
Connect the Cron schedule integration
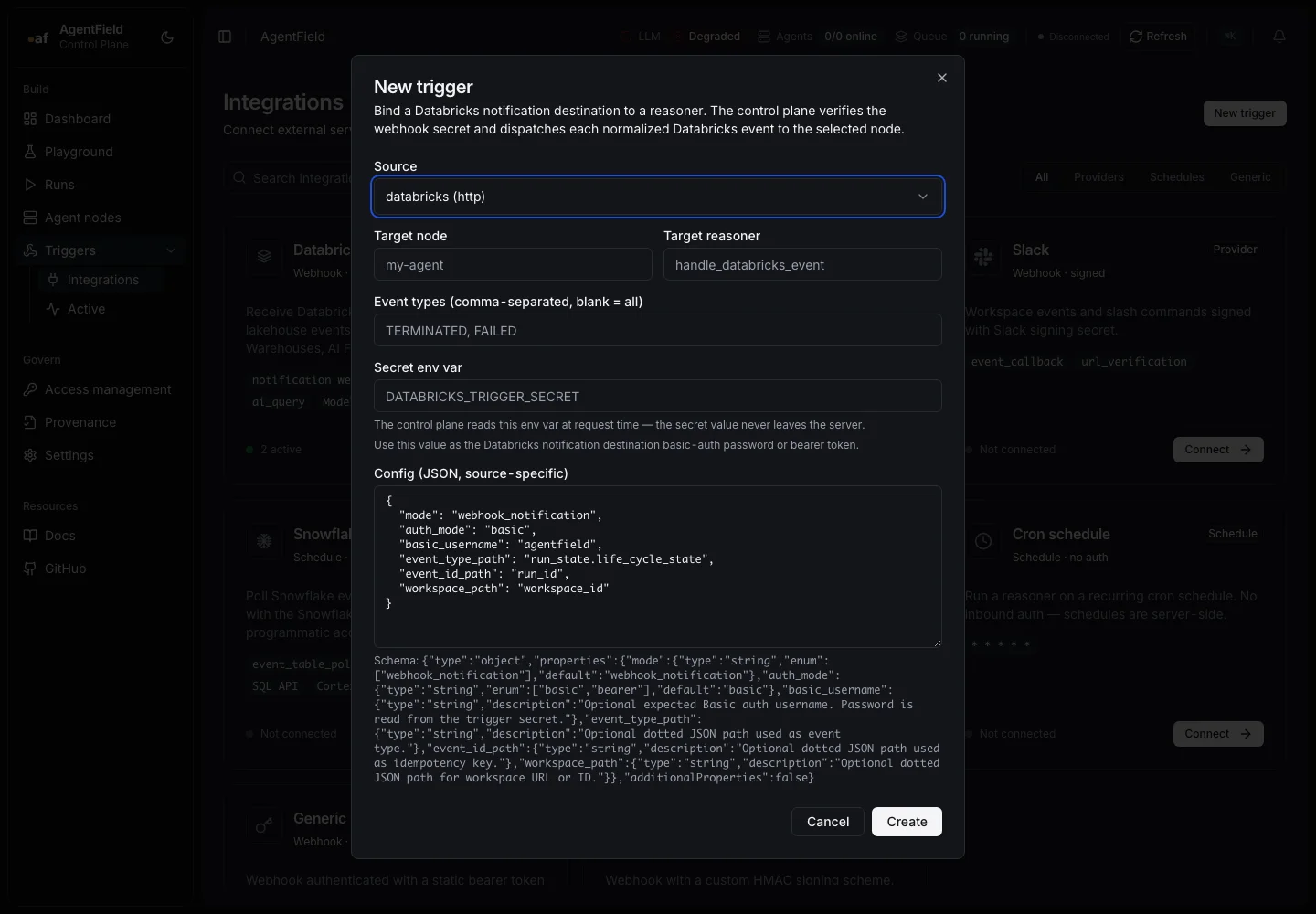1218,734
